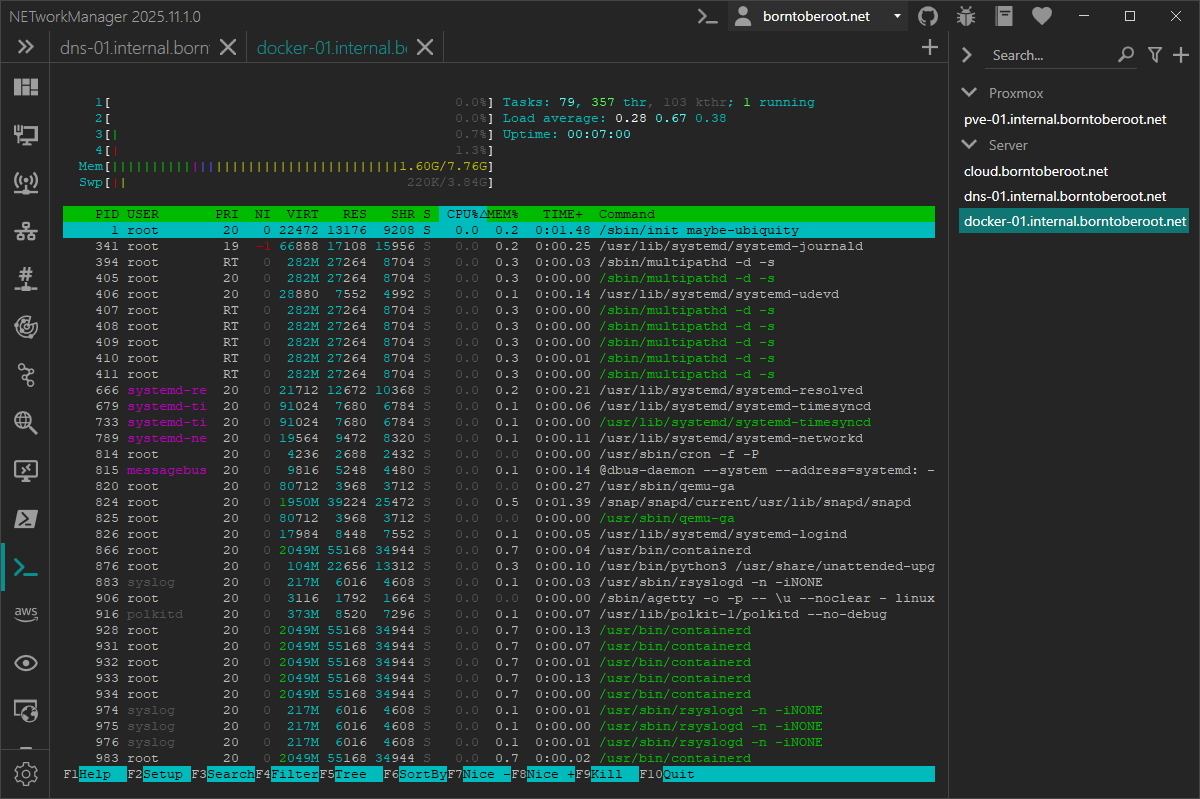Select cloud.borntoberoot.net profile
1200x799 pixels.
click(x=1035, y=171)
